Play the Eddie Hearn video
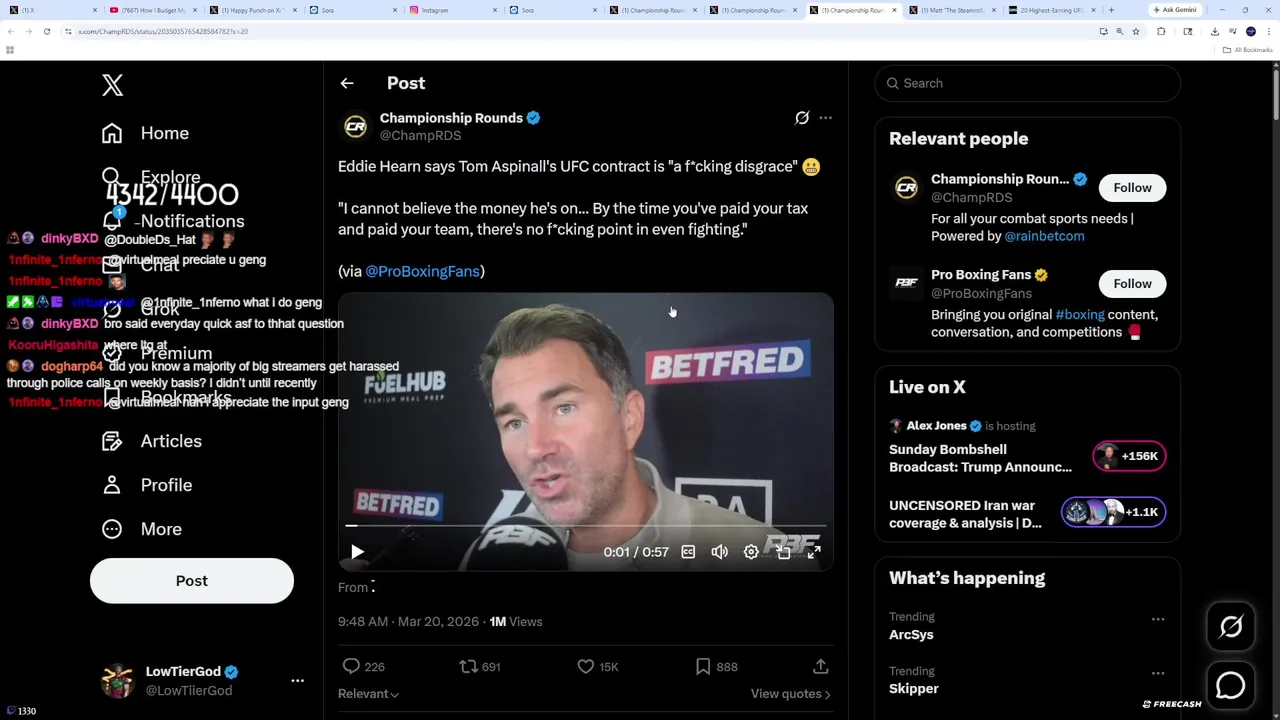 pos(358,552)
